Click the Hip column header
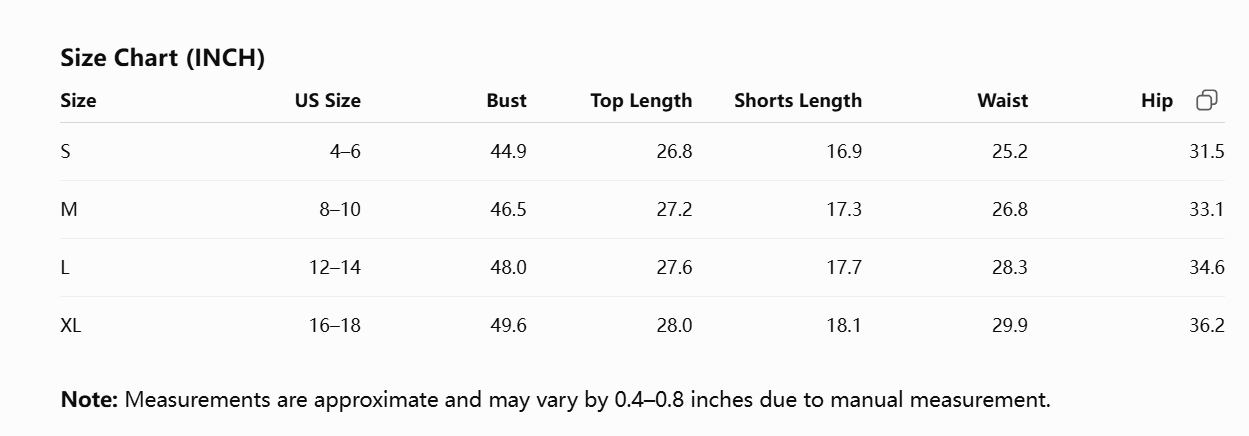Screen dimensions: 1249x436 coord(1157,100)
